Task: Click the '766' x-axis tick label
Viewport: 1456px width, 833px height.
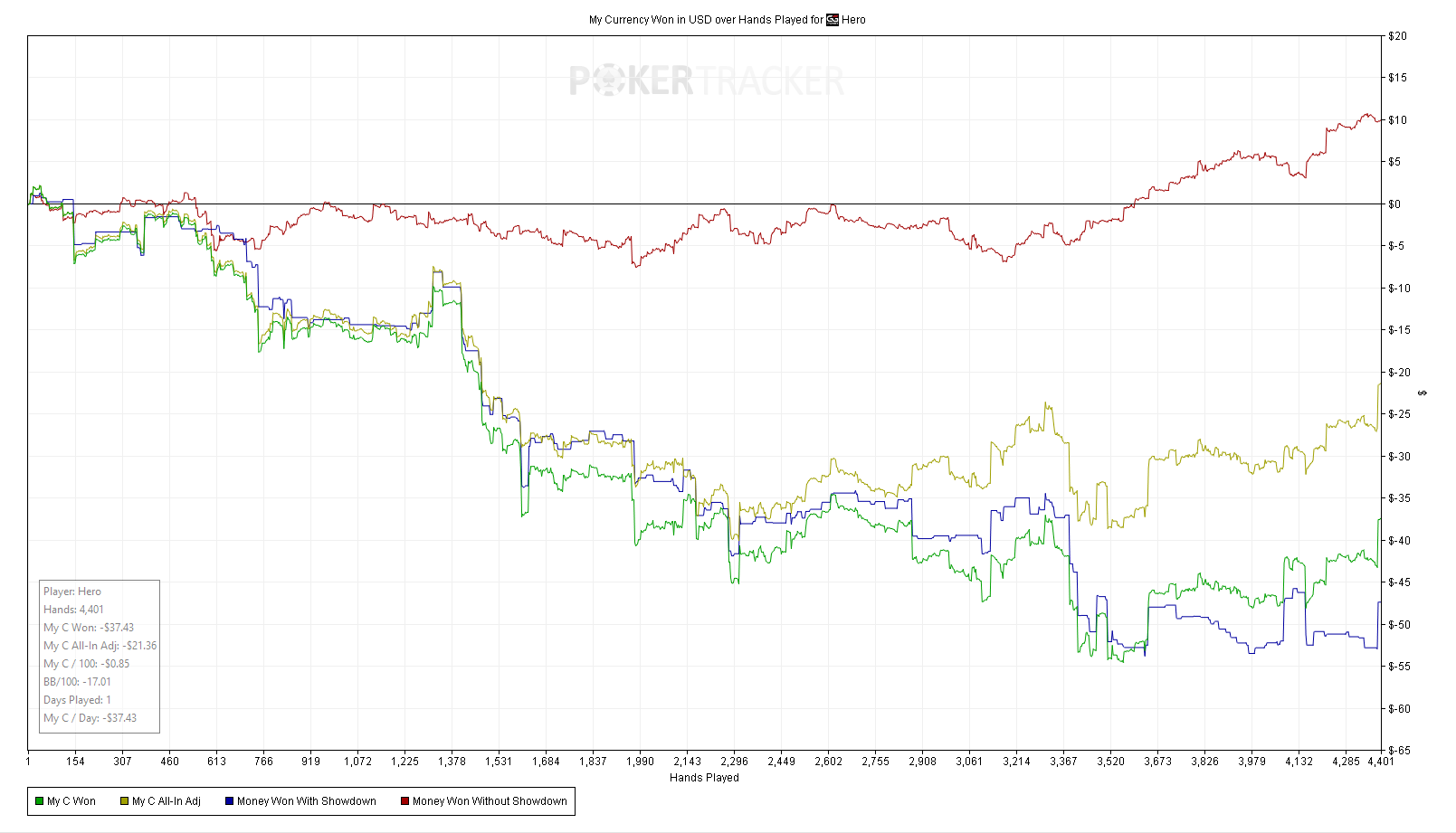Action: tap(263, 762)
